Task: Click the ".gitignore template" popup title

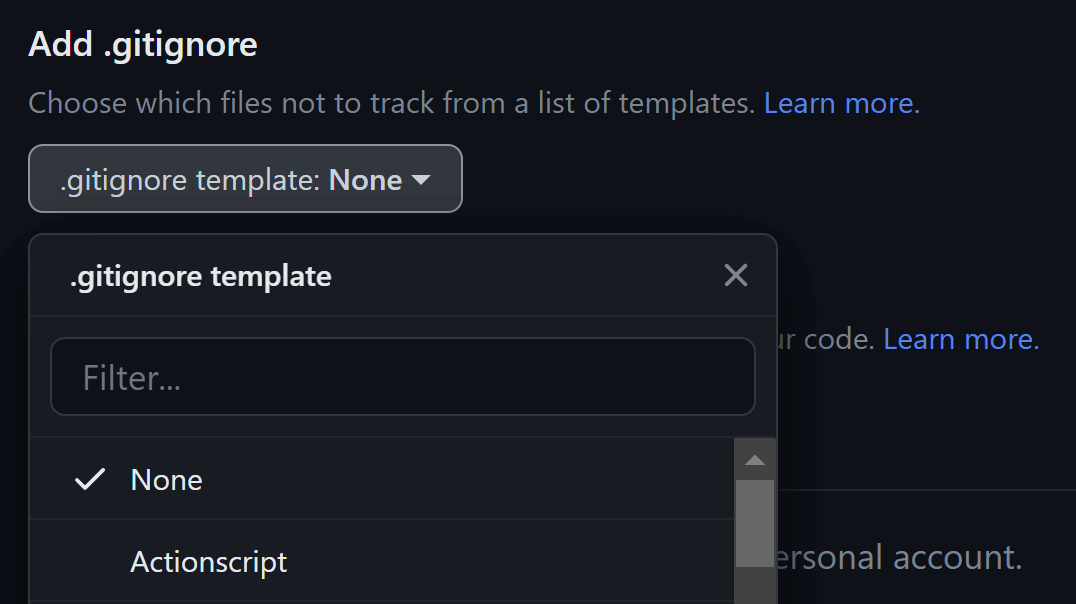Action: coord(201,276)
